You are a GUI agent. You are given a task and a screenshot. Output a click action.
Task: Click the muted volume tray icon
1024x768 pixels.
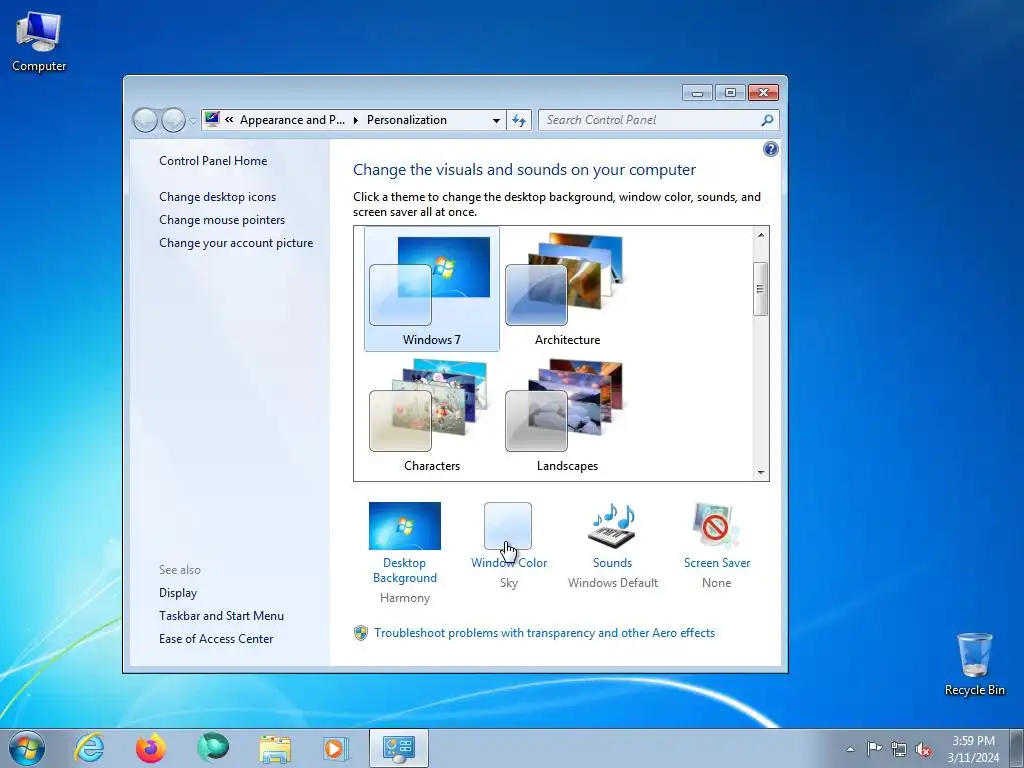923,749
